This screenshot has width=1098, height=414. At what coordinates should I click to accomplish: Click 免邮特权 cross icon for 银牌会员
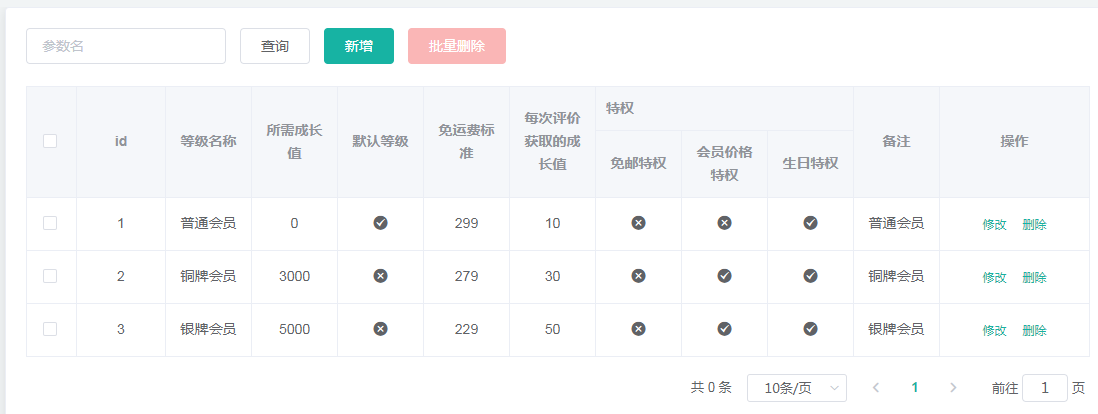[x=638, y=328]
